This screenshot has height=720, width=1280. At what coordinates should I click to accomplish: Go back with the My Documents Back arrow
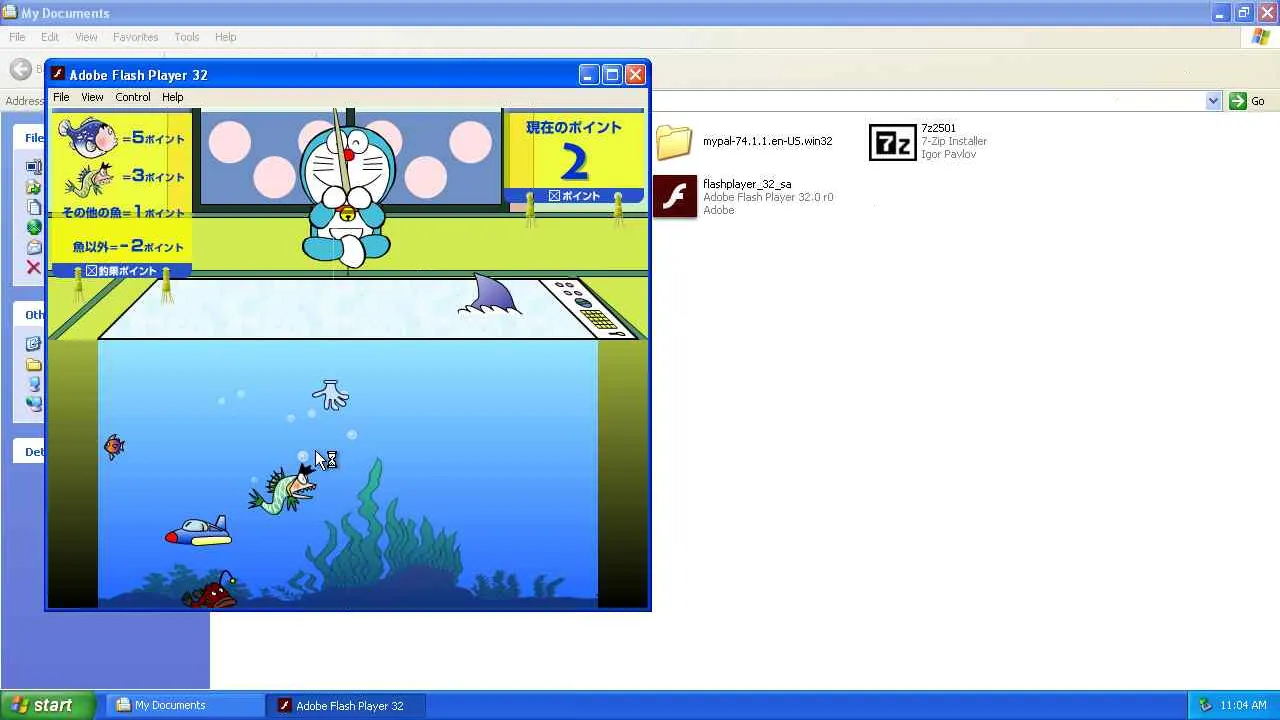20,69
